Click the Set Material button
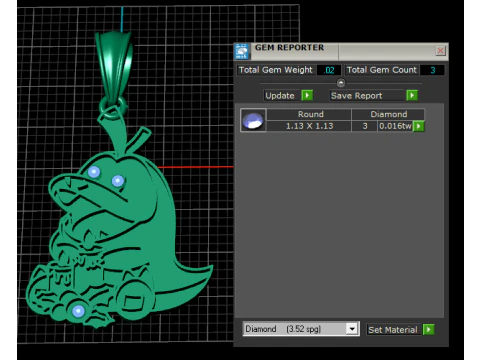The width and height of the screenshot is (480, 360). (394, 330)
